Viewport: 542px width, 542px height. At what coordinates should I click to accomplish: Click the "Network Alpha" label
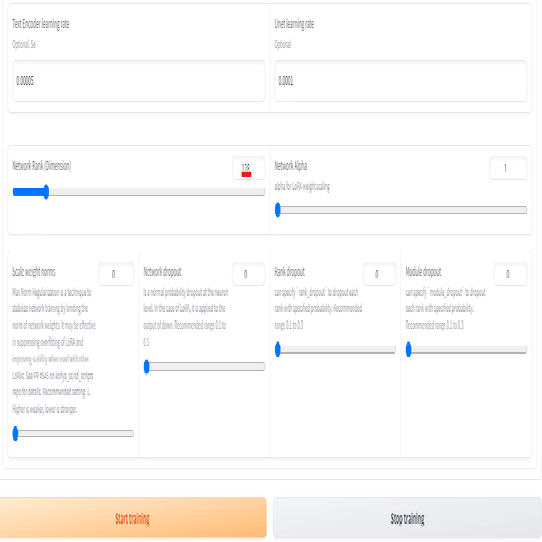[x=291, y=166]
